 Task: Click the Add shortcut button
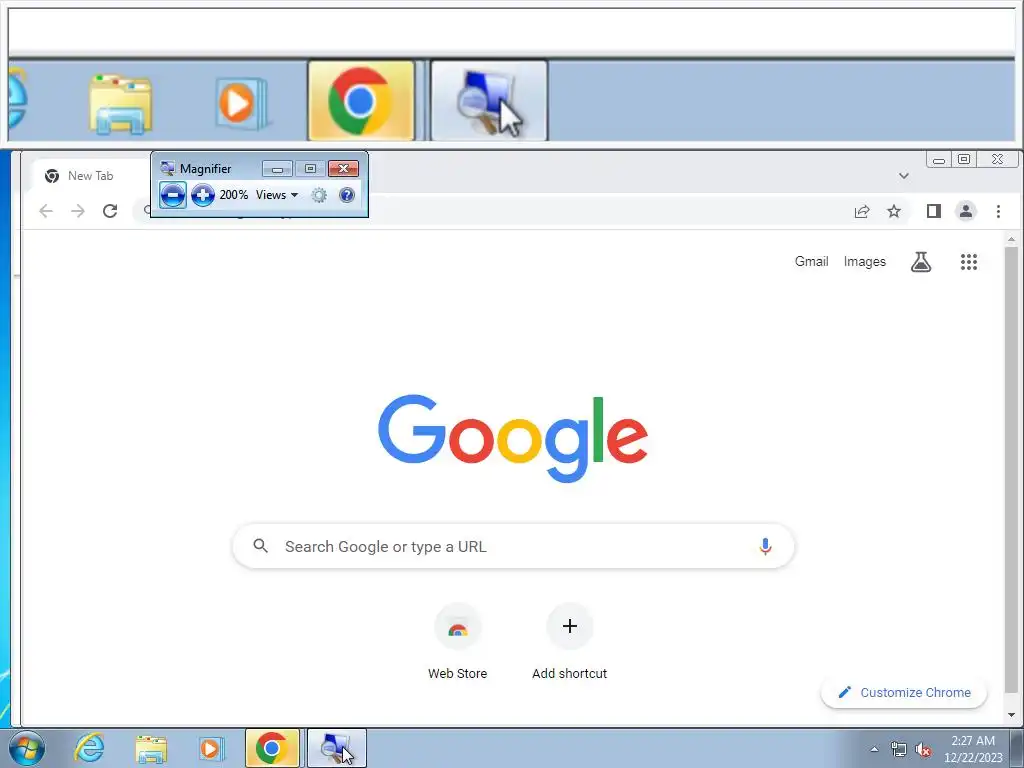569,643
